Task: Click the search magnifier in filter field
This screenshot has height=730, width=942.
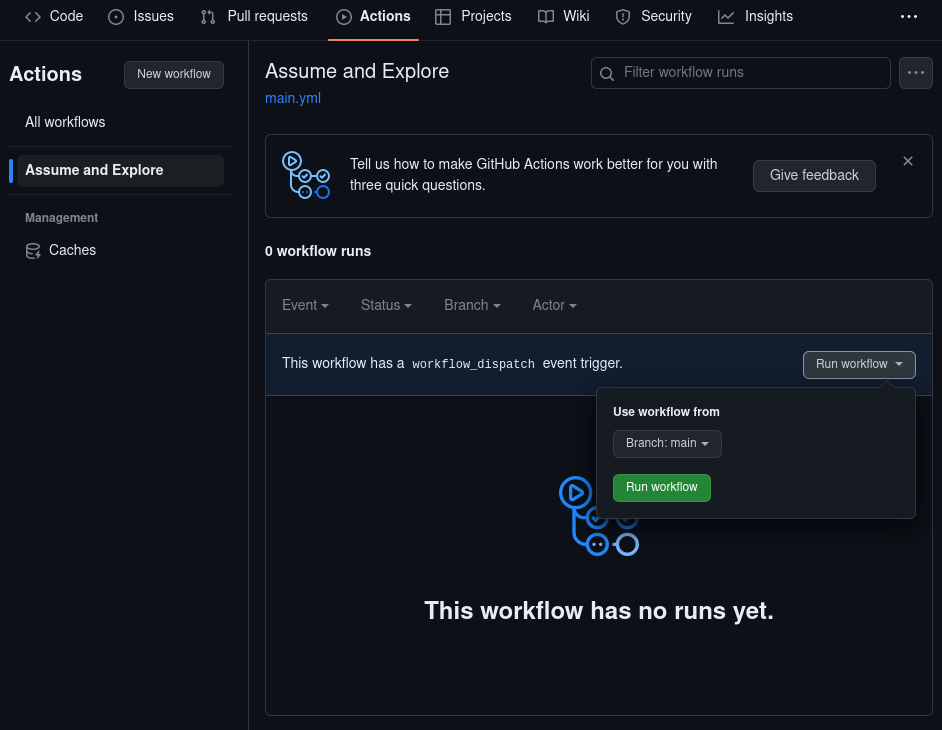Action: (607, 72)
